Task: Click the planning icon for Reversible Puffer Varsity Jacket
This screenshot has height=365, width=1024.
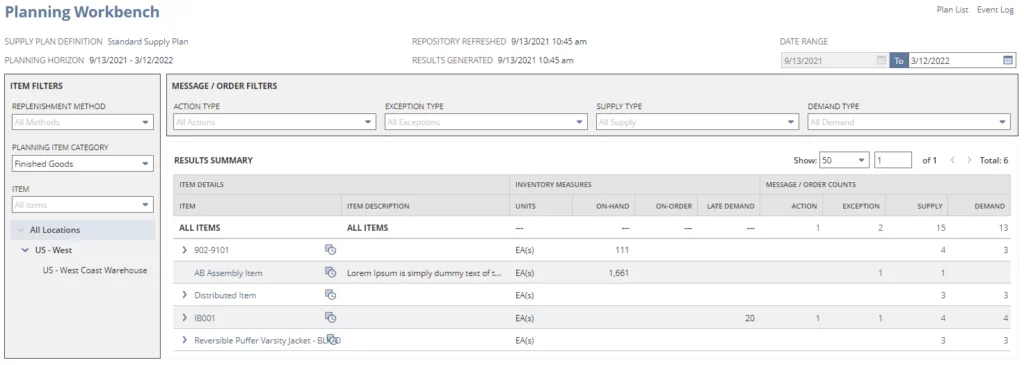Action: [x=332, y=340]
